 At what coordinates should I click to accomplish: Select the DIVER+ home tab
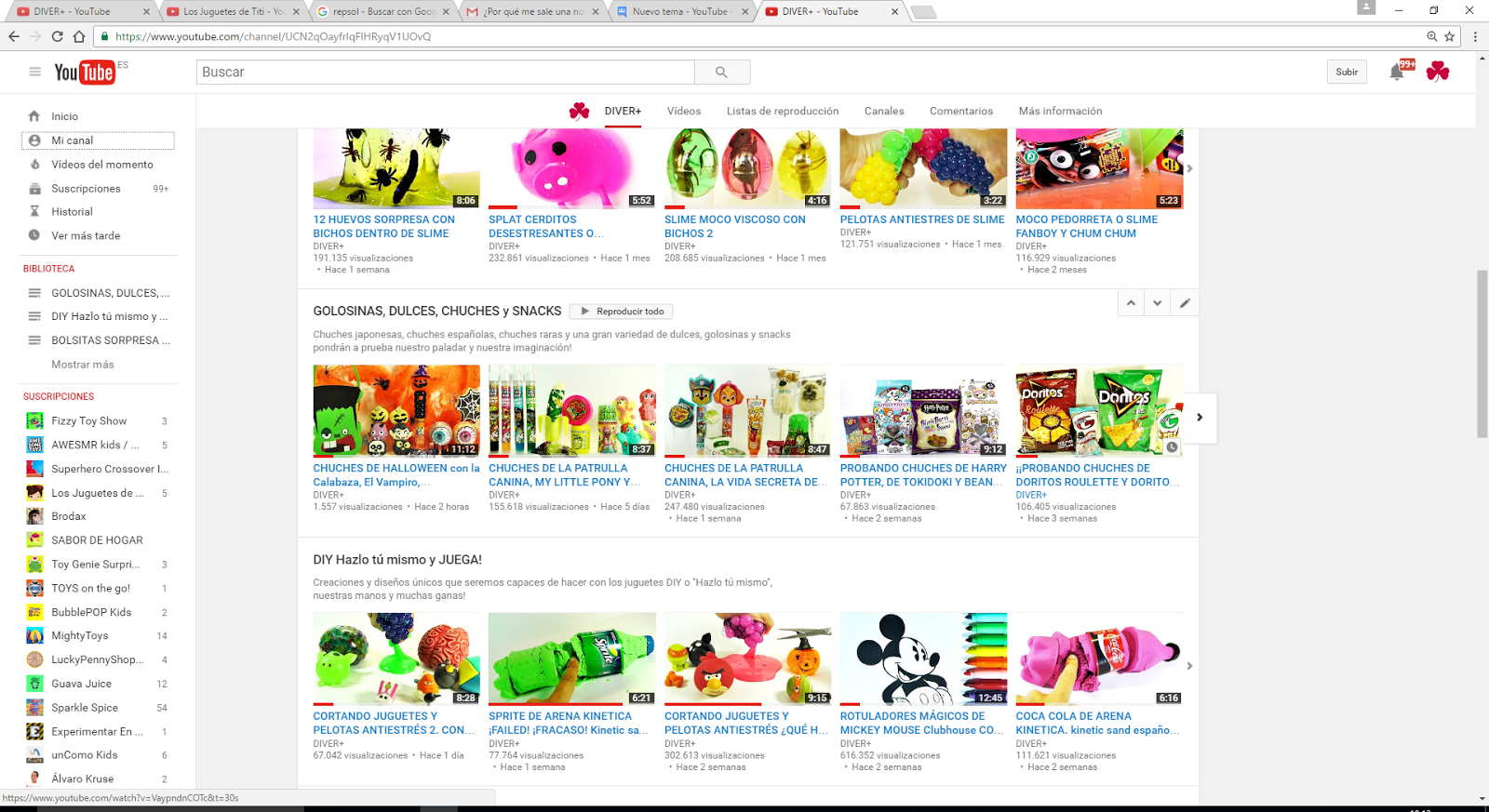[623, 111]
